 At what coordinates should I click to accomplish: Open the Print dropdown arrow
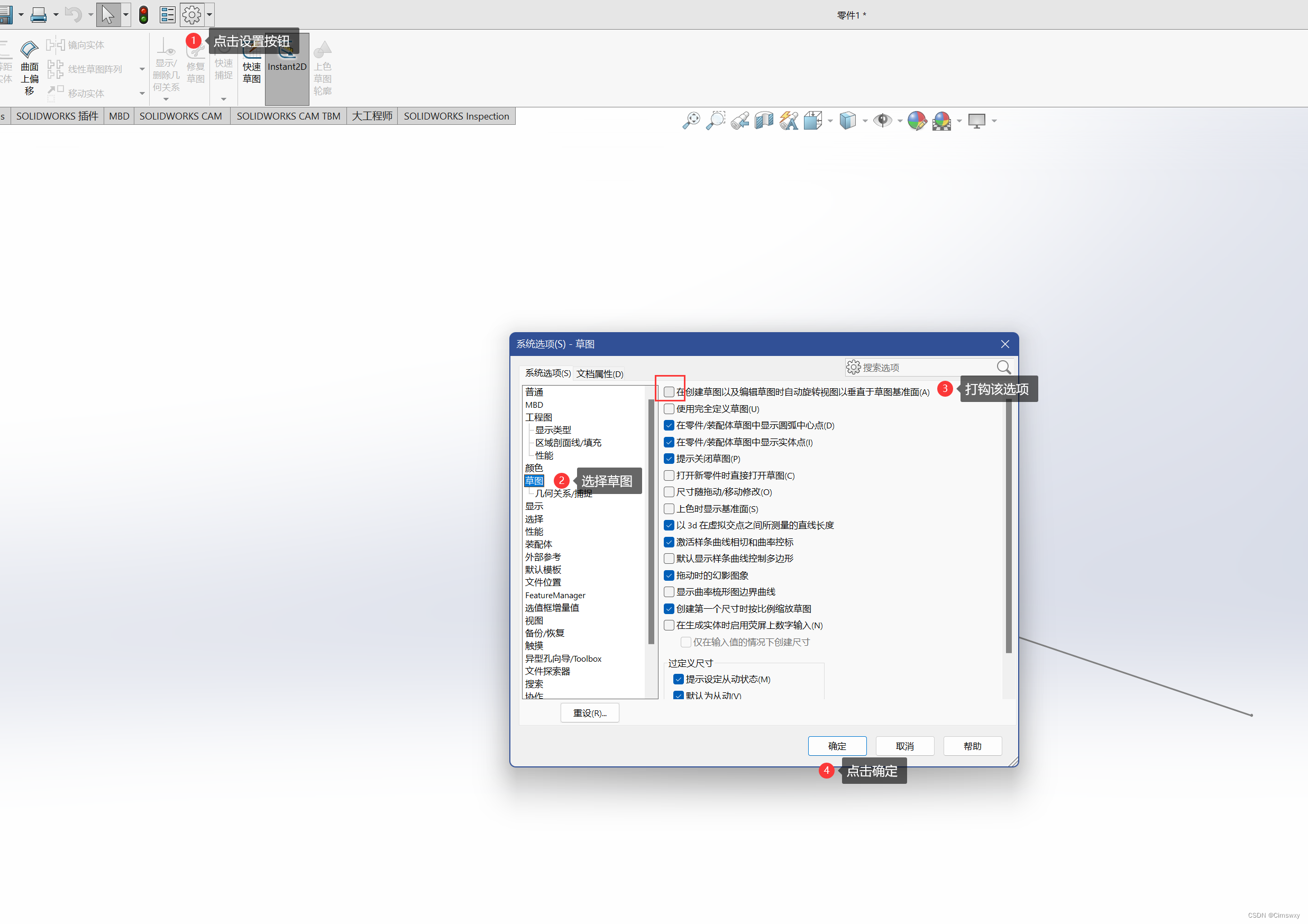click(x=56, y=15)
